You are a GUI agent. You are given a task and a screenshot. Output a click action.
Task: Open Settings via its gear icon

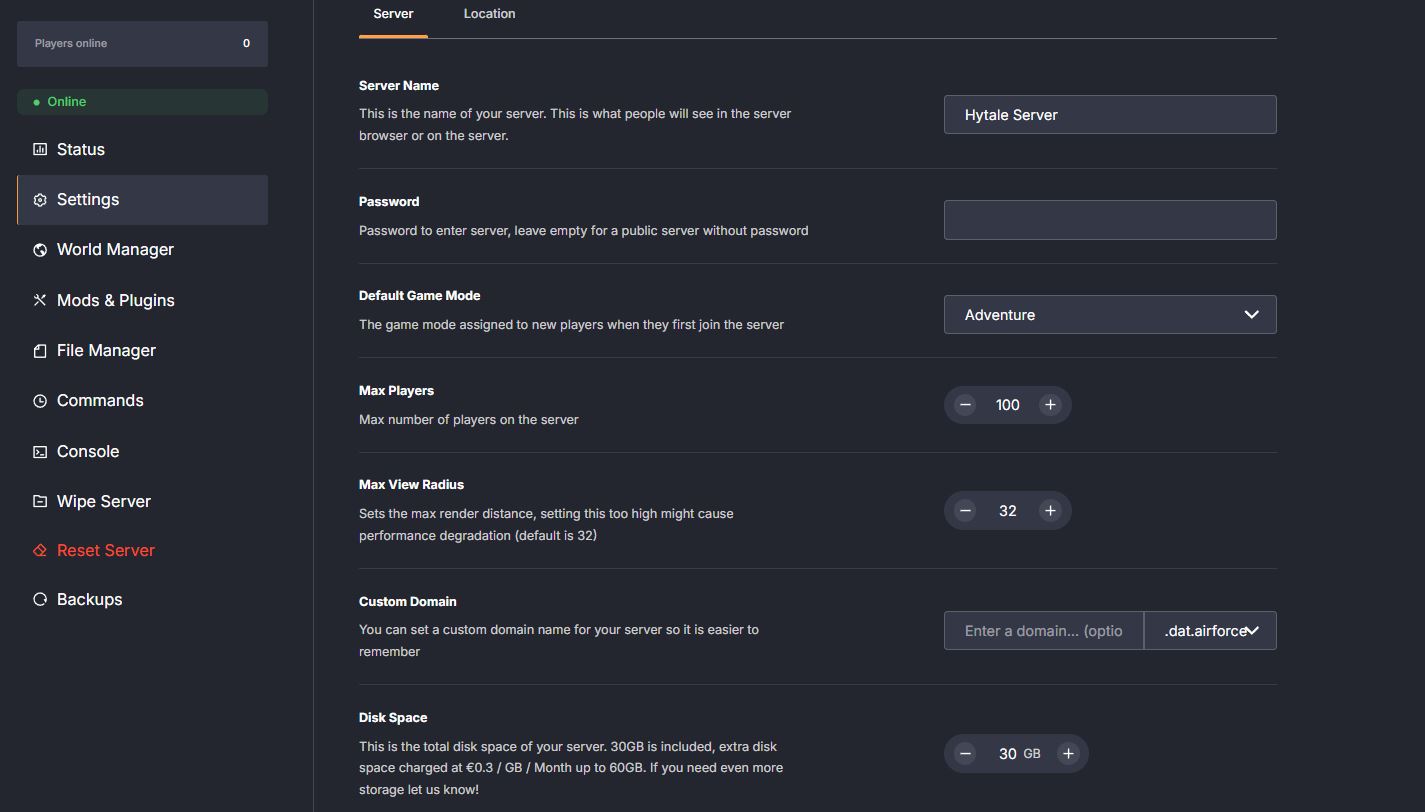click(x=39, y=199)
